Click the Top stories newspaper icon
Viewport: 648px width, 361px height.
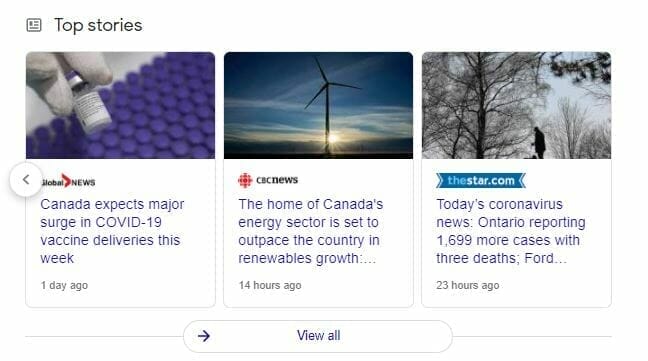click(x=34, y=25)
